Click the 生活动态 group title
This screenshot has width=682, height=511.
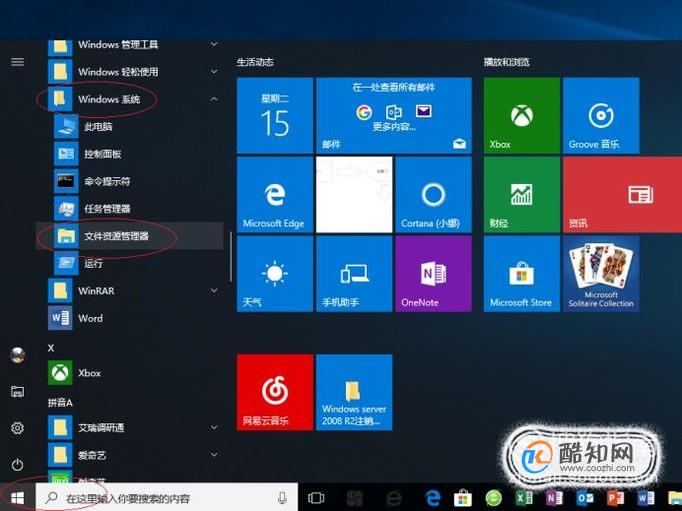coord(255,62)
